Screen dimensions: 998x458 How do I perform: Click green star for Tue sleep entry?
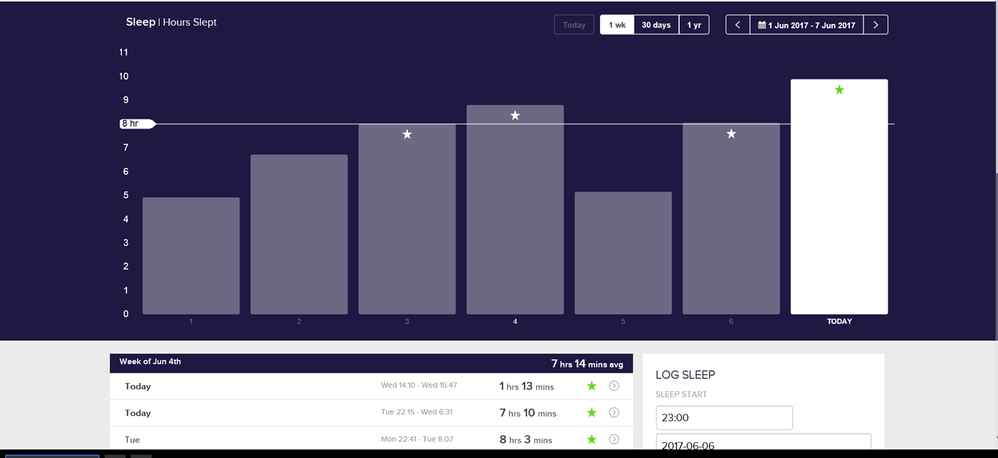[591, 439]
